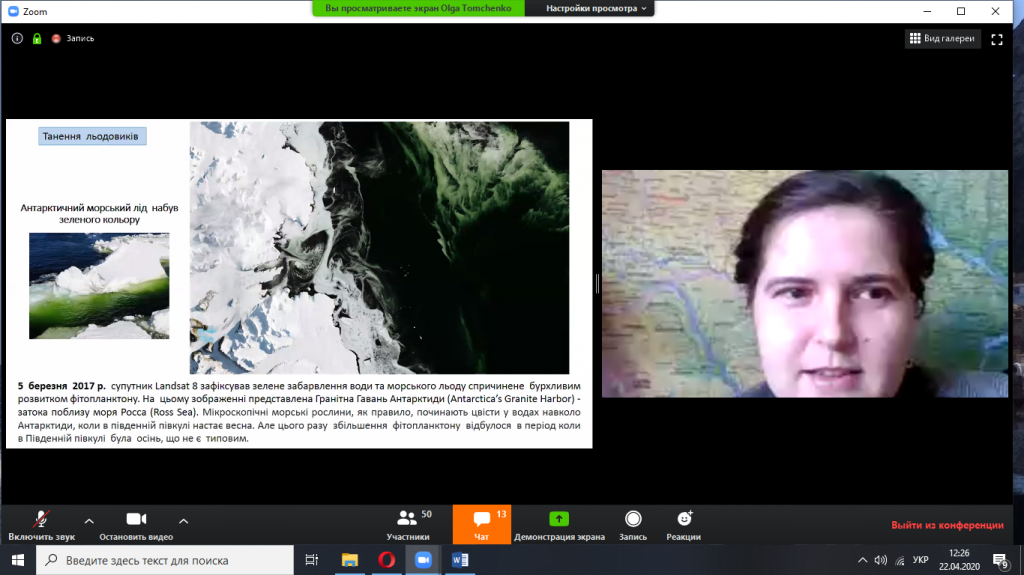
Task: Open meeting information icon
Action: pos(17,39)
